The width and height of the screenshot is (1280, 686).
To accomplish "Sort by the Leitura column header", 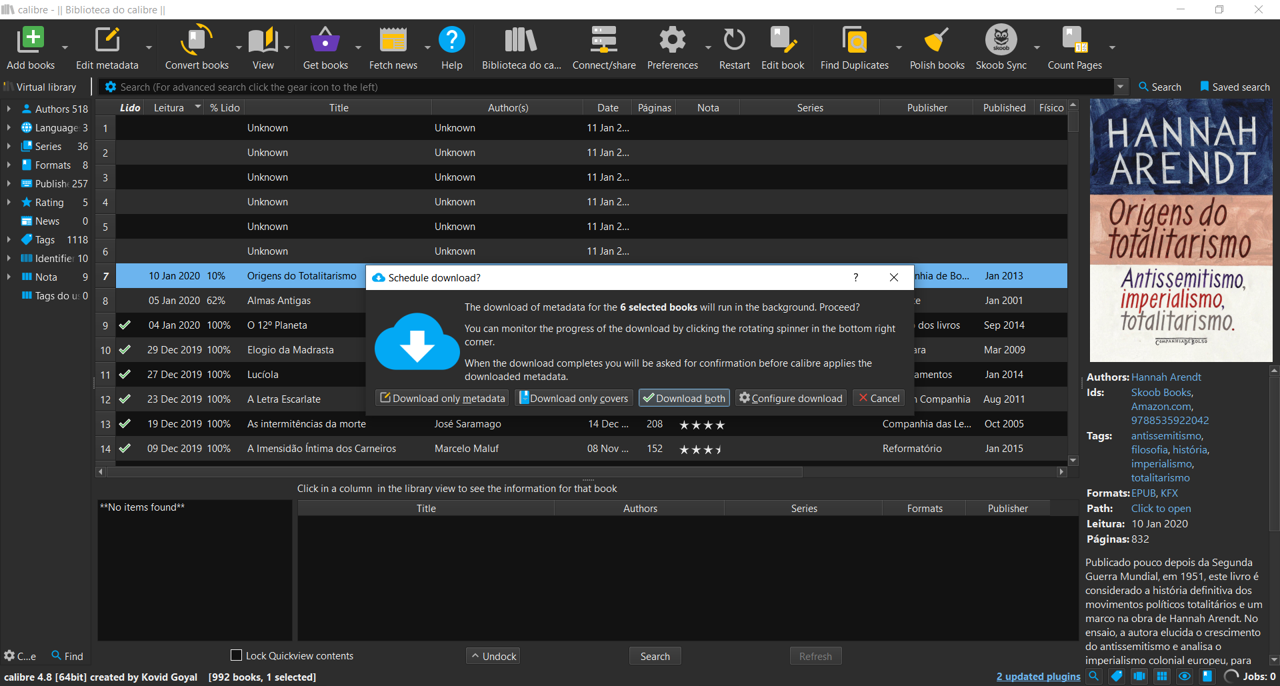I will (x=175, y=107).
